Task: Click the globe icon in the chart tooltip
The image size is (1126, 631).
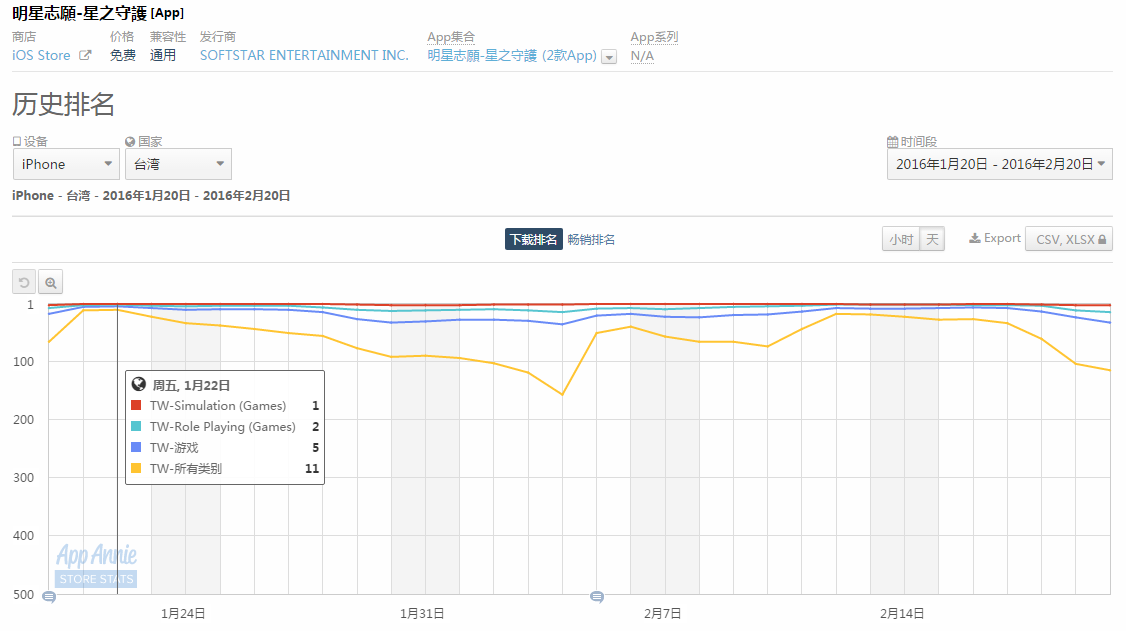Action: tap(139, 385)
